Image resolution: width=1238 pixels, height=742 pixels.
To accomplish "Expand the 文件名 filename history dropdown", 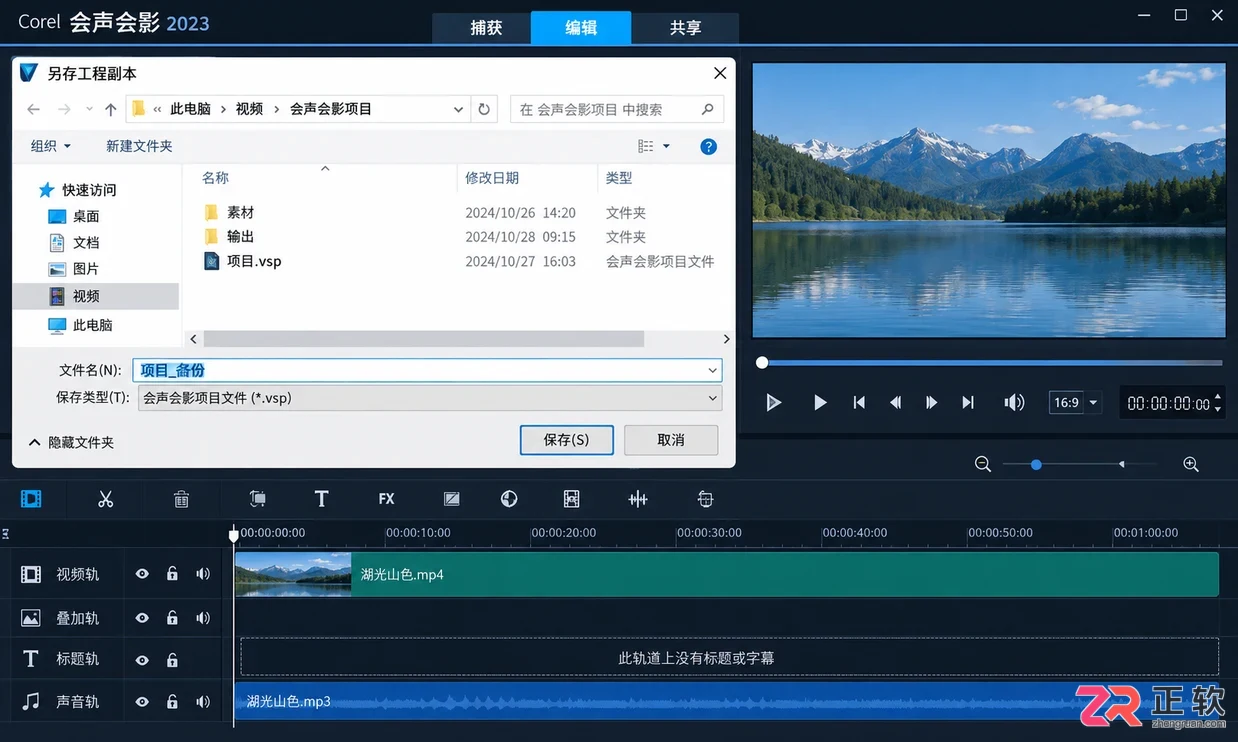I will click(712, 370).
